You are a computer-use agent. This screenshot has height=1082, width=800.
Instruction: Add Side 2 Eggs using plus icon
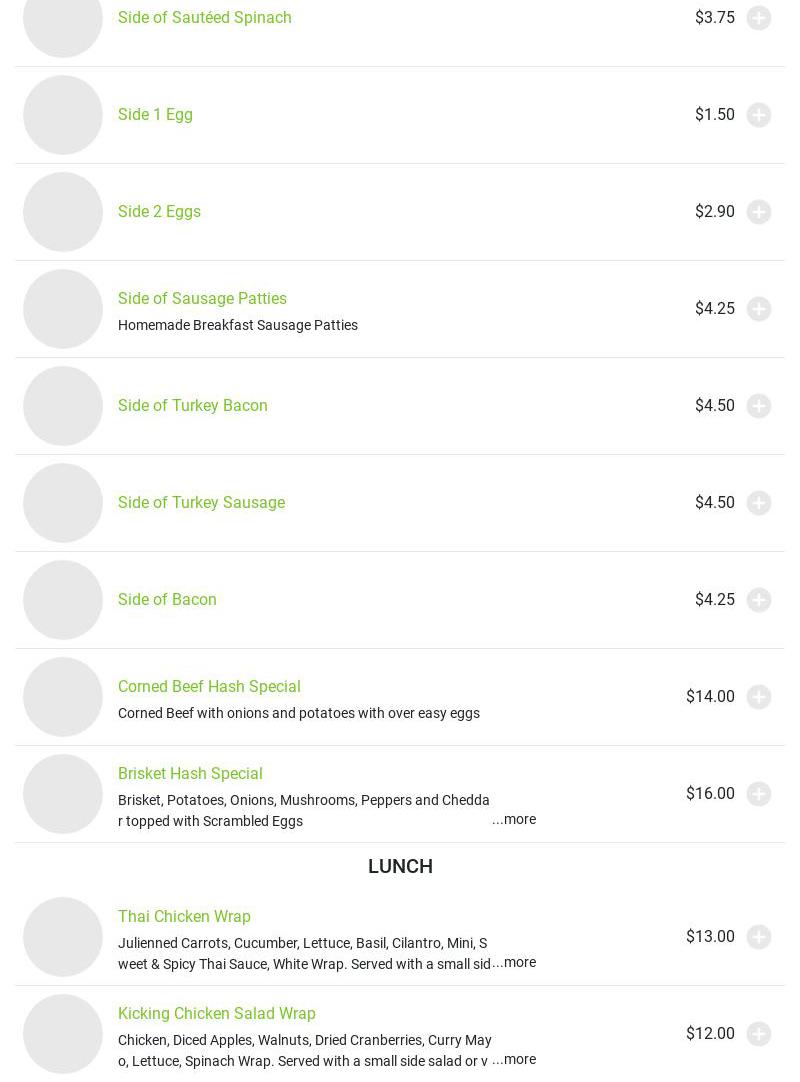[x=759, y=212]
